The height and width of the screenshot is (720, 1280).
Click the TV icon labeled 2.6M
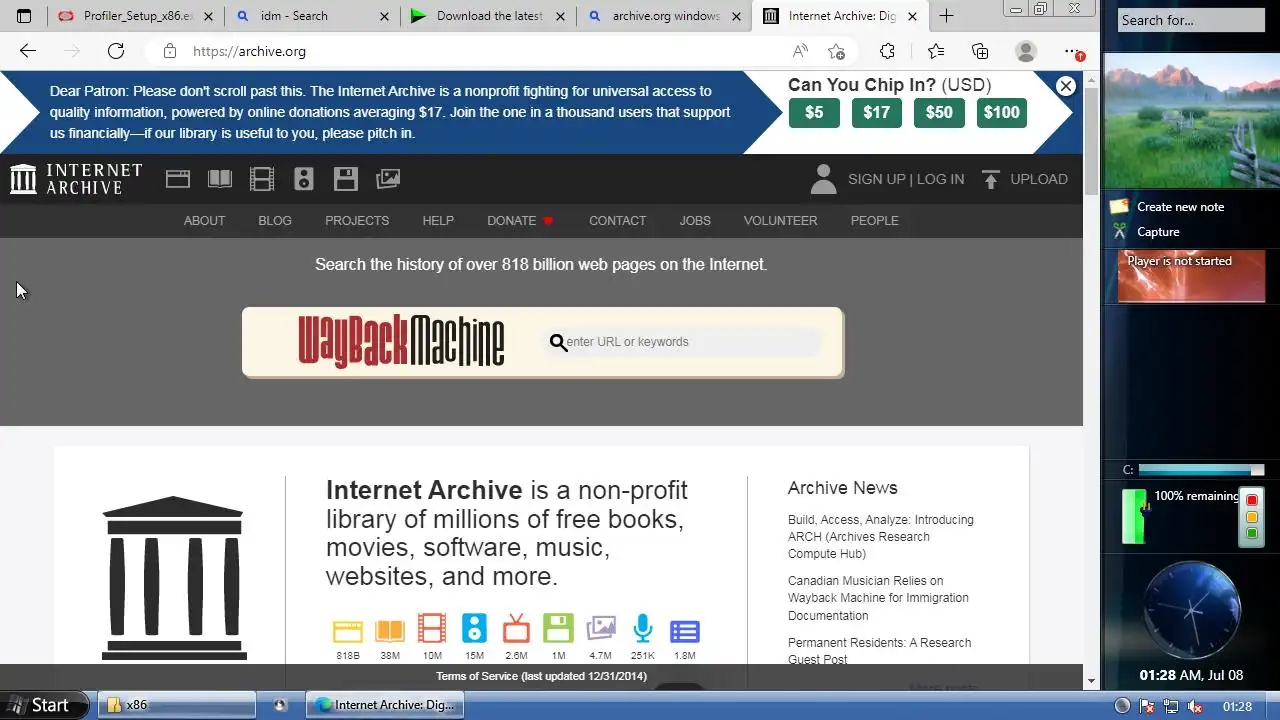point(516,629)
